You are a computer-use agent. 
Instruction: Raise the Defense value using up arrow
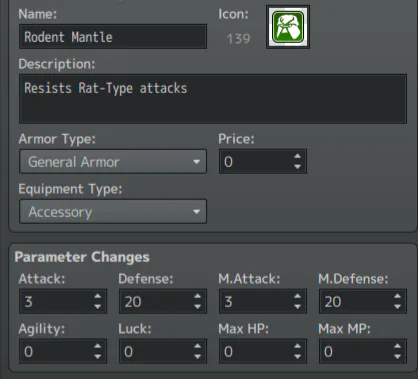(x=197, y=296)
